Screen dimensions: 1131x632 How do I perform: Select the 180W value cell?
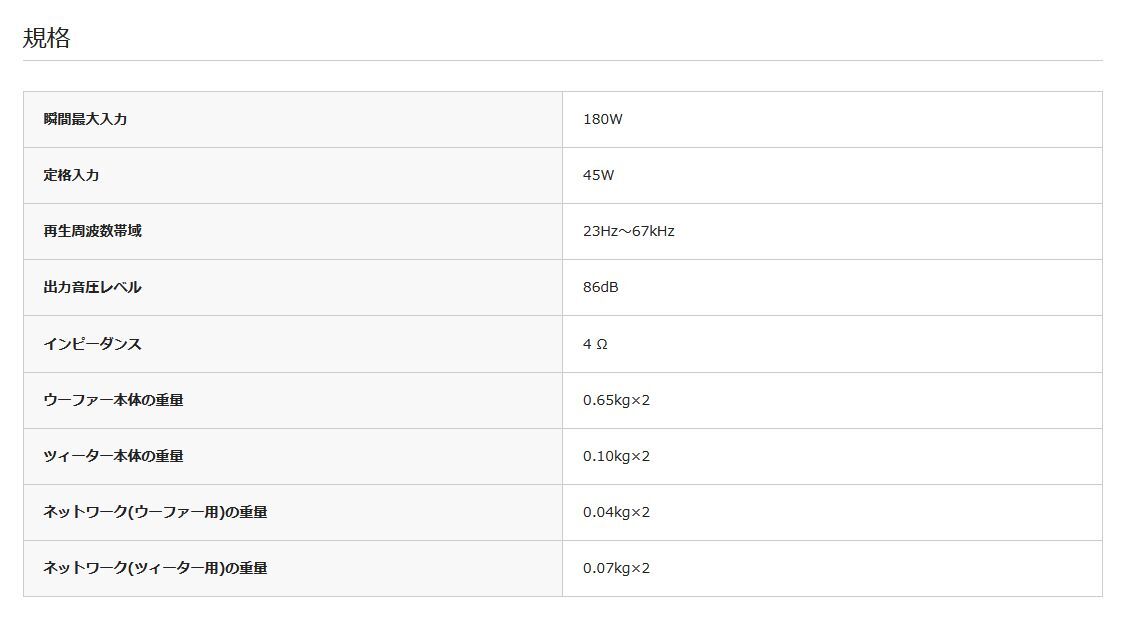pos(603,119)
